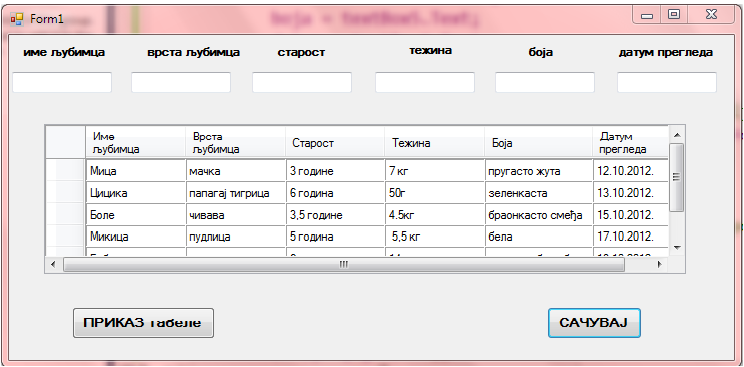Click the grid's scroll left arrow

click(x=53, y=264)
